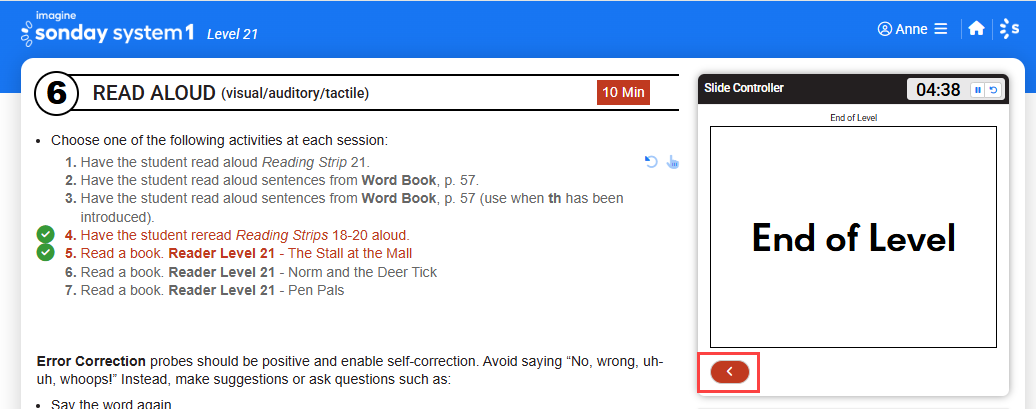Click the circled step number 6

coord(57,93)
